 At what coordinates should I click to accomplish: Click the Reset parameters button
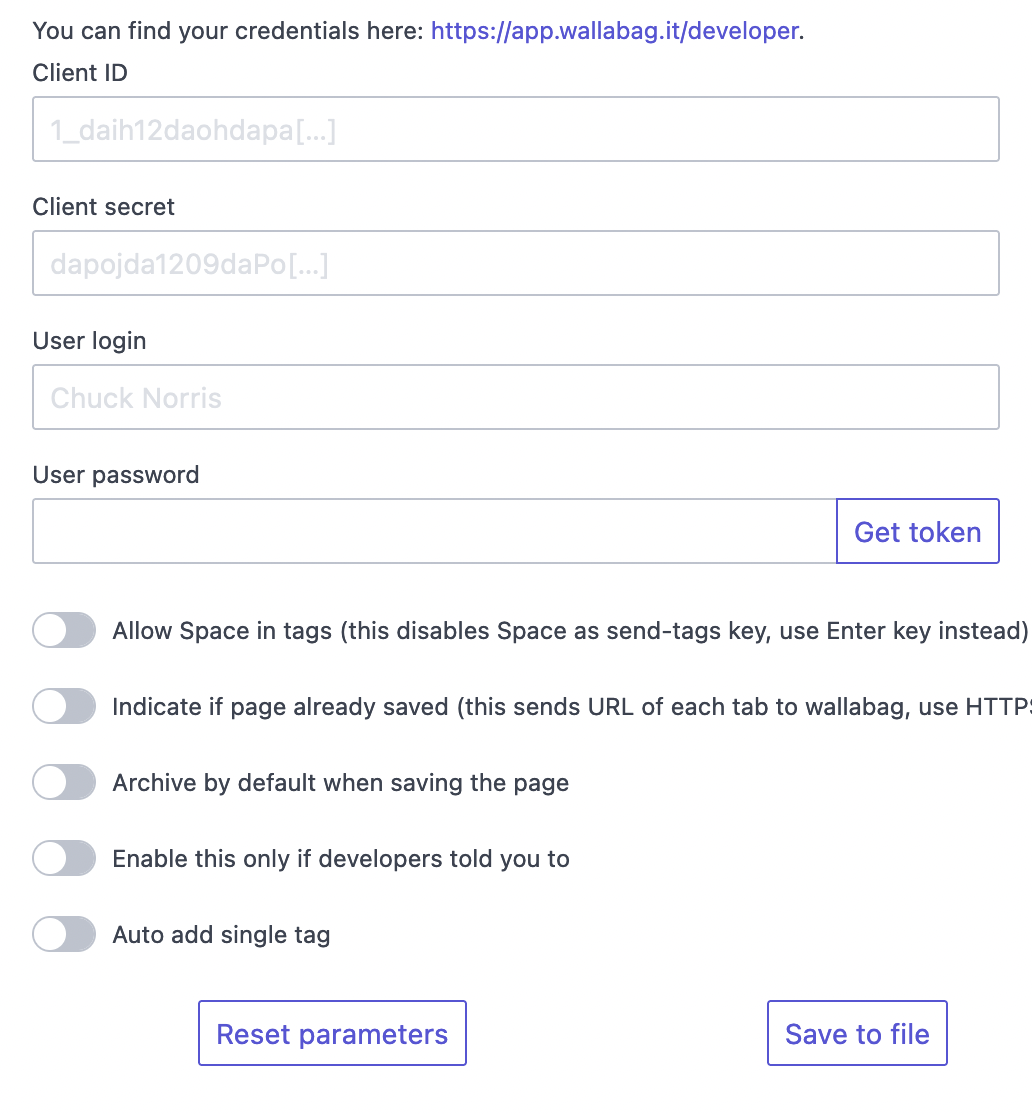pyautogui.click(x=332, y=1034)
